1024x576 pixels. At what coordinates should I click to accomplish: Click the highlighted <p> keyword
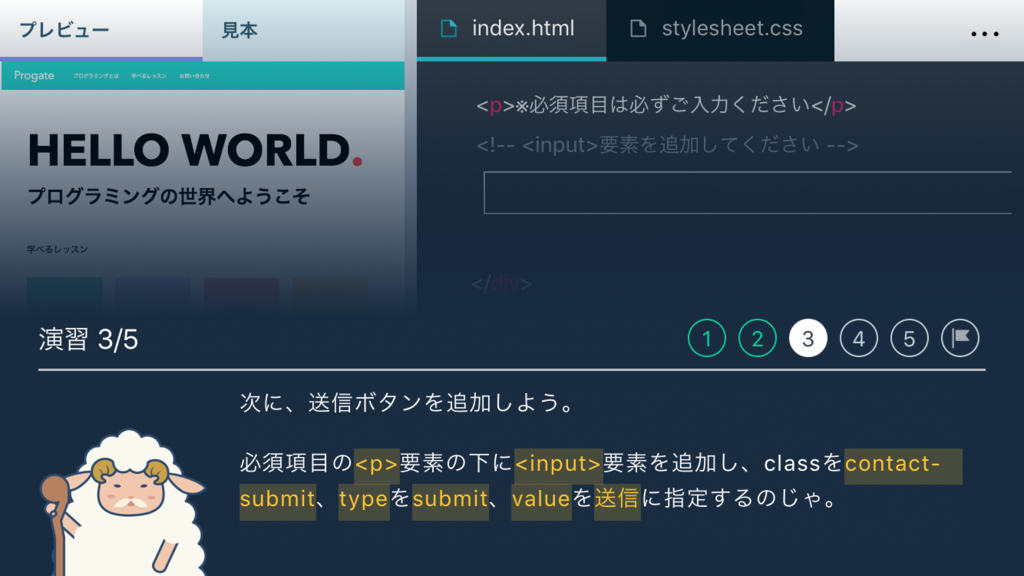[376, 464]
